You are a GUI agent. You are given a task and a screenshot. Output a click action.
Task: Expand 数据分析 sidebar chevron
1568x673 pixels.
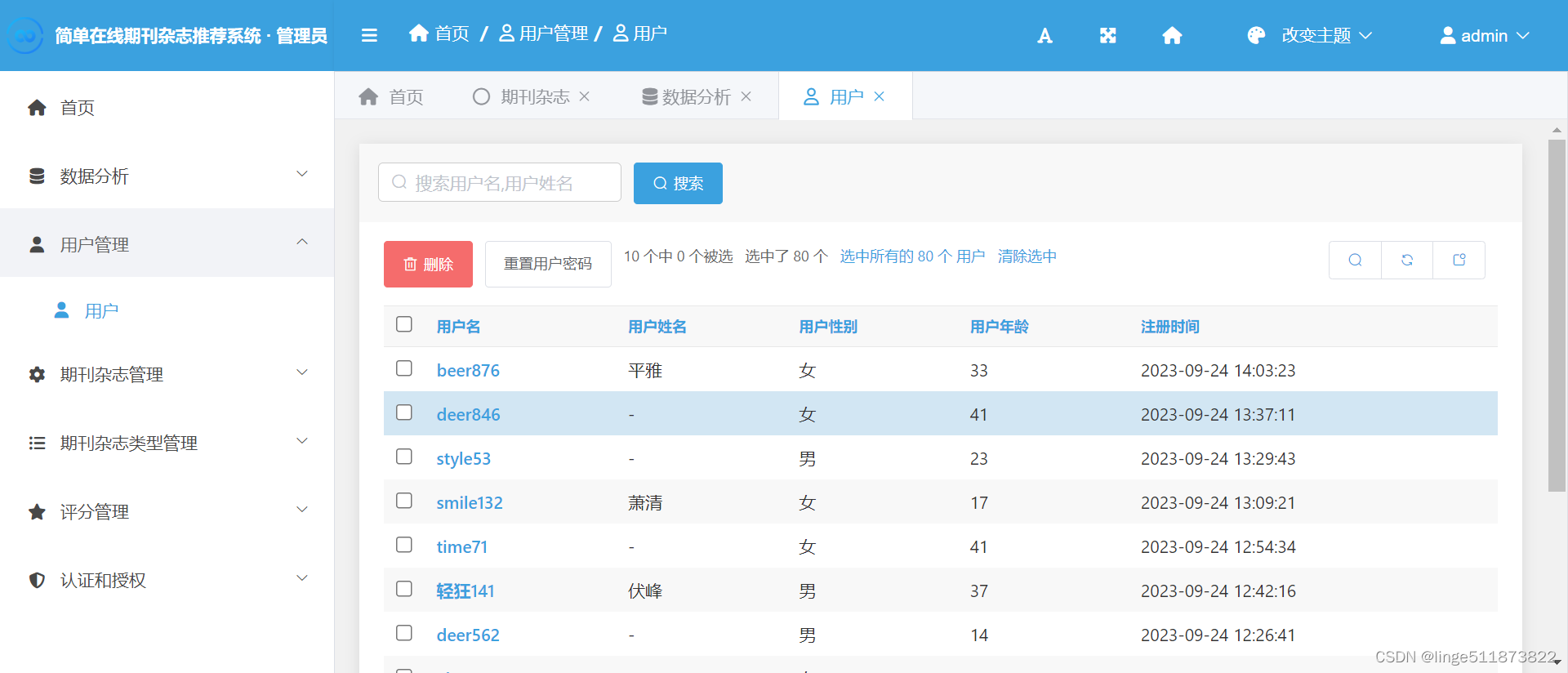point(302,173)
